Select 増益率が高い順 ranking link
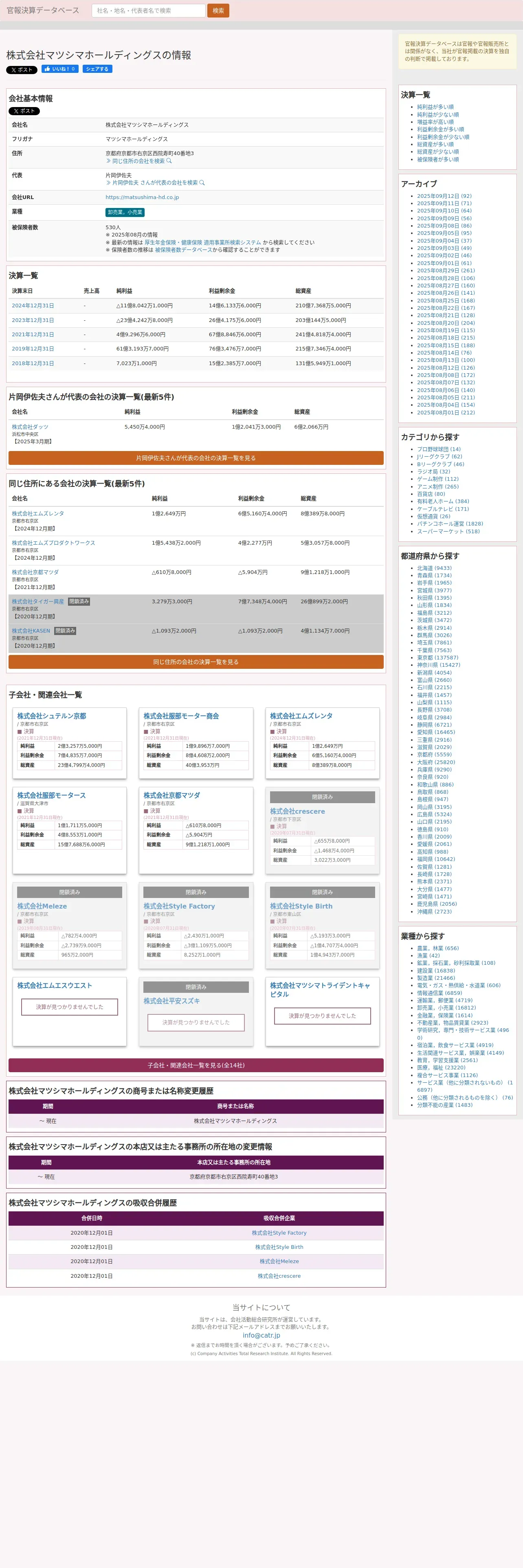523x1568 pixels. tap(435, 122)
